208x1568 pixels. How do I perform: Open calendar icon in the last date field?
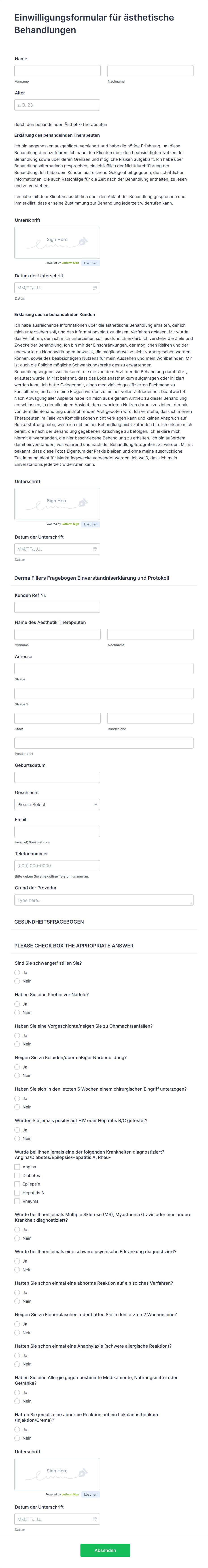tap(95, 1519)
